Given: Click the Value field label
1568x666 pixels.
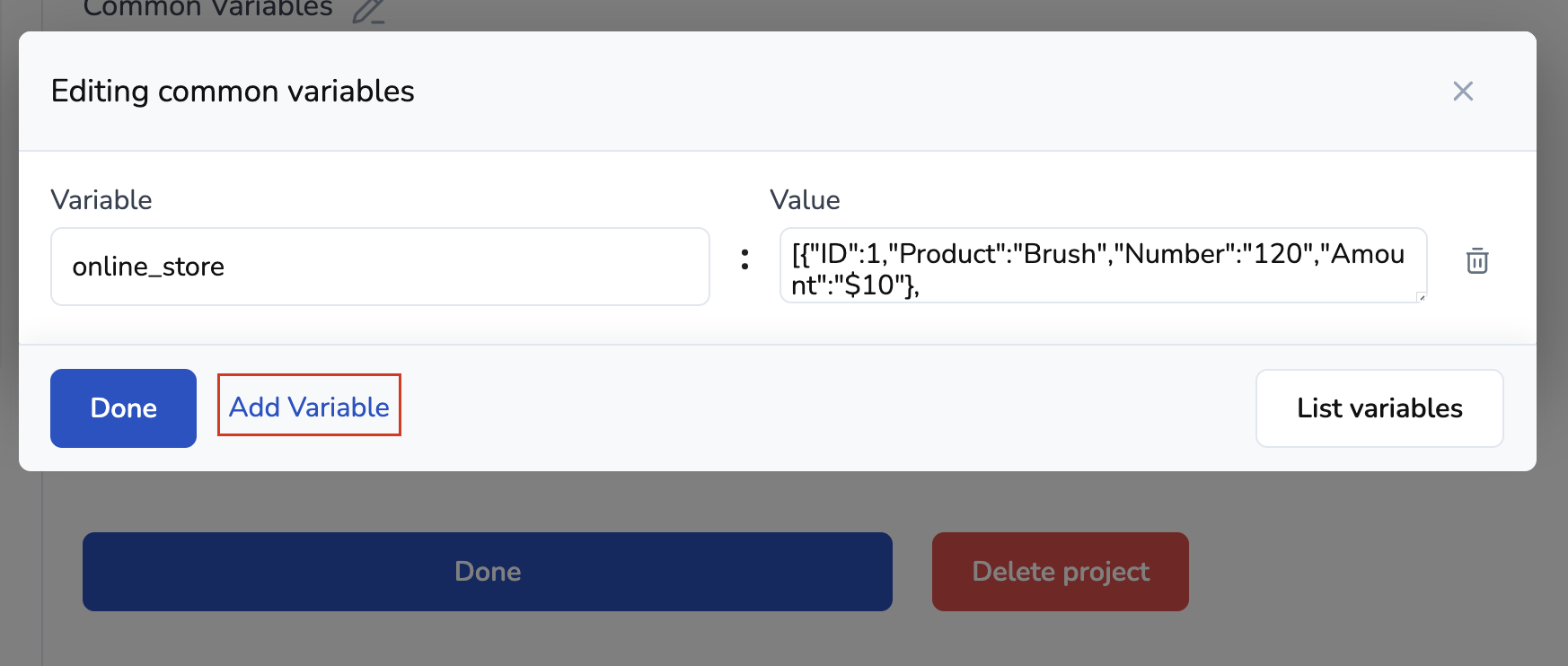Looking at the screenshot, I should 805,200.
